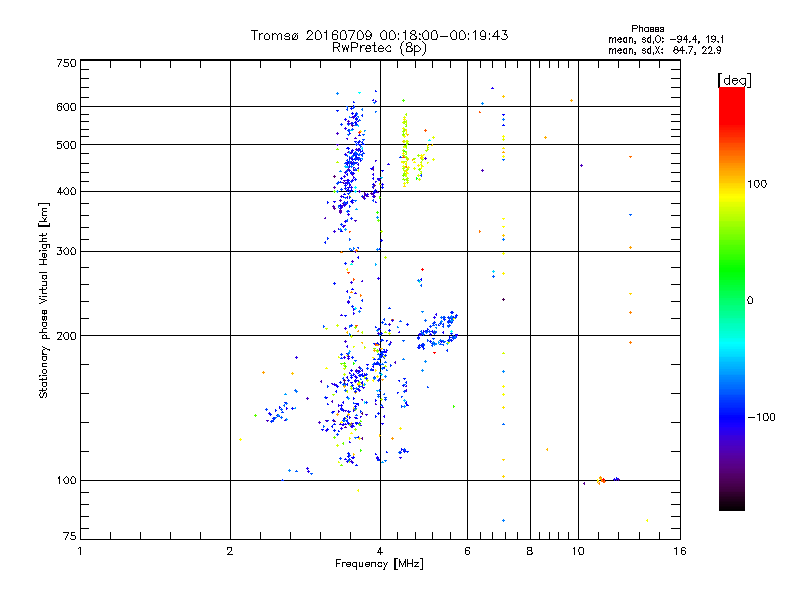Click x-axis tick label '4'
The image size is (800, 600).
coord(380,551)
